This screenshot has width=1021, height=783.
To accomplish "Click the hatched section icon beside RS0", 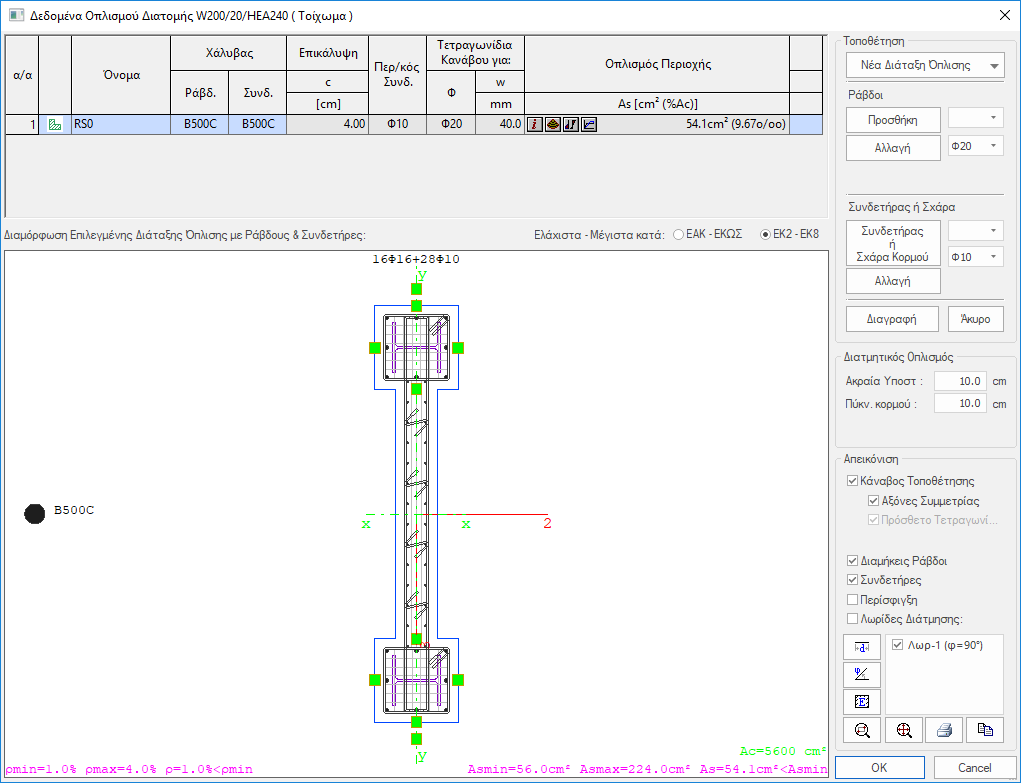I will (x=55, y=125).
